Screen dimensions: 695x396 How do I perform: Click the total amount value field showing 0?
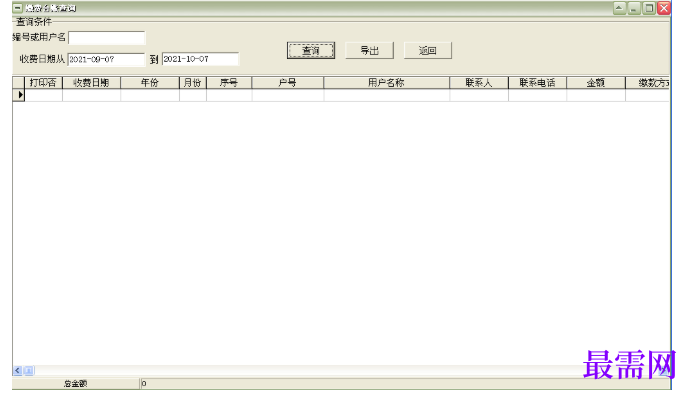click(405, 384)
